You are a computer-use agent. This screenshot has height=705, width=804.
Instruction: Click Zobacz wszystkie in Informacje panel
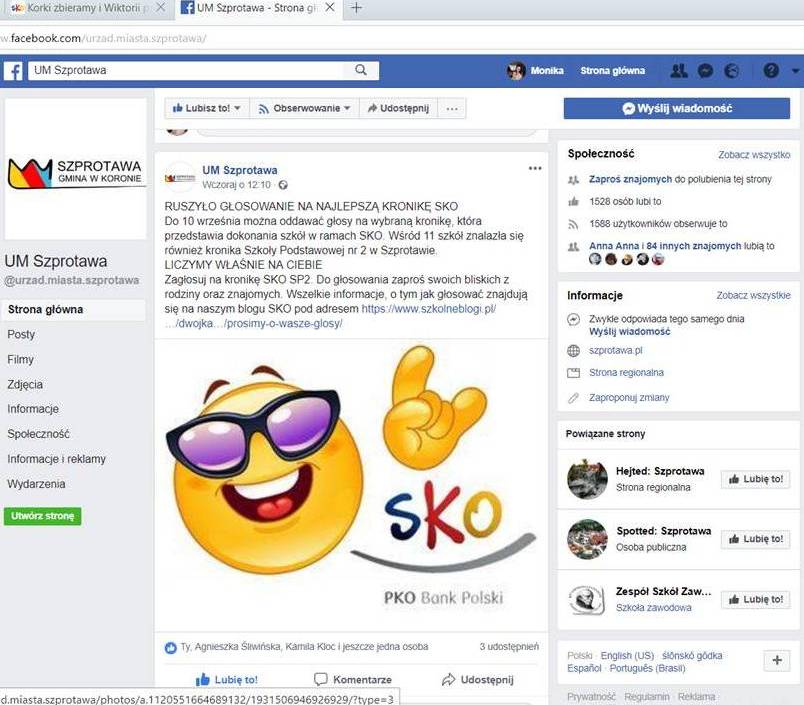click(x=753, y=295)
